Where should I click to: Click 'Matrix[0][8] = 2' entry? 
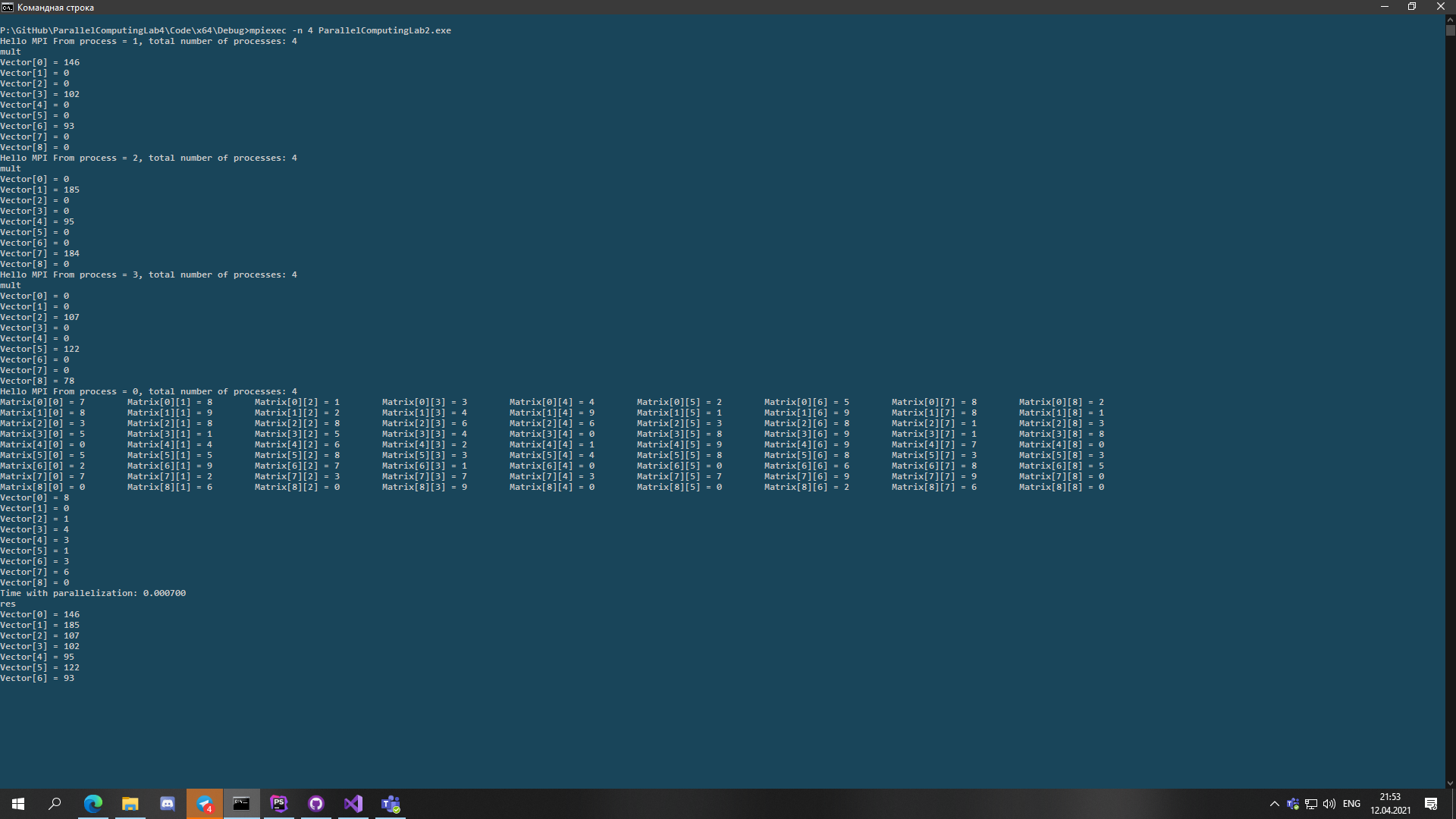(x=1062, y=402)
